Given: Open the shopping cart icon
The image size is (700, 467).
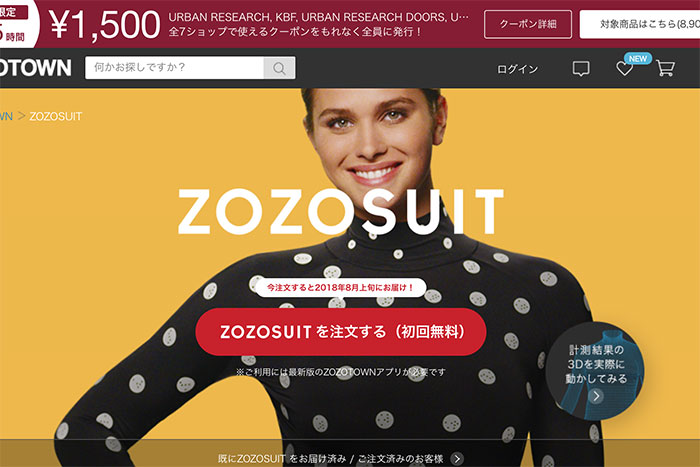Looking at the screenshot, I should tap(665, 68).
